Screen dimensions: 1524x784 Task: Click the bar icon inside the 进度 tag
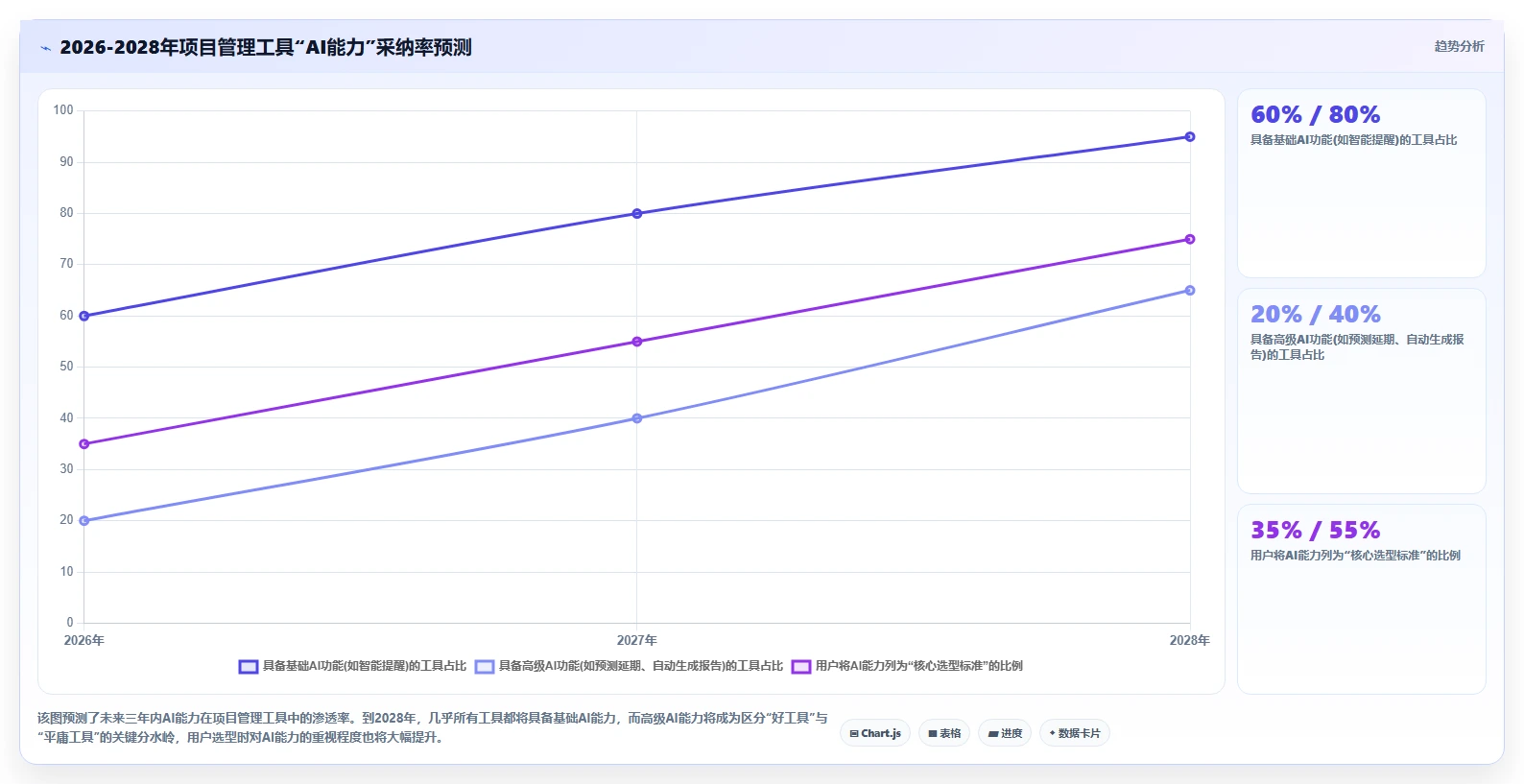coord(993,733)
